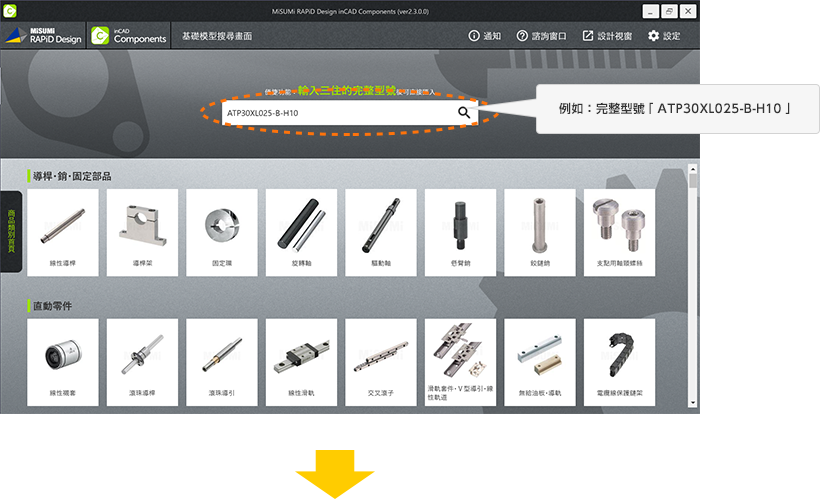
Task: Open the 支點用軸頸螺栓 fulcrum bolt category
Action: click(619, 232)
